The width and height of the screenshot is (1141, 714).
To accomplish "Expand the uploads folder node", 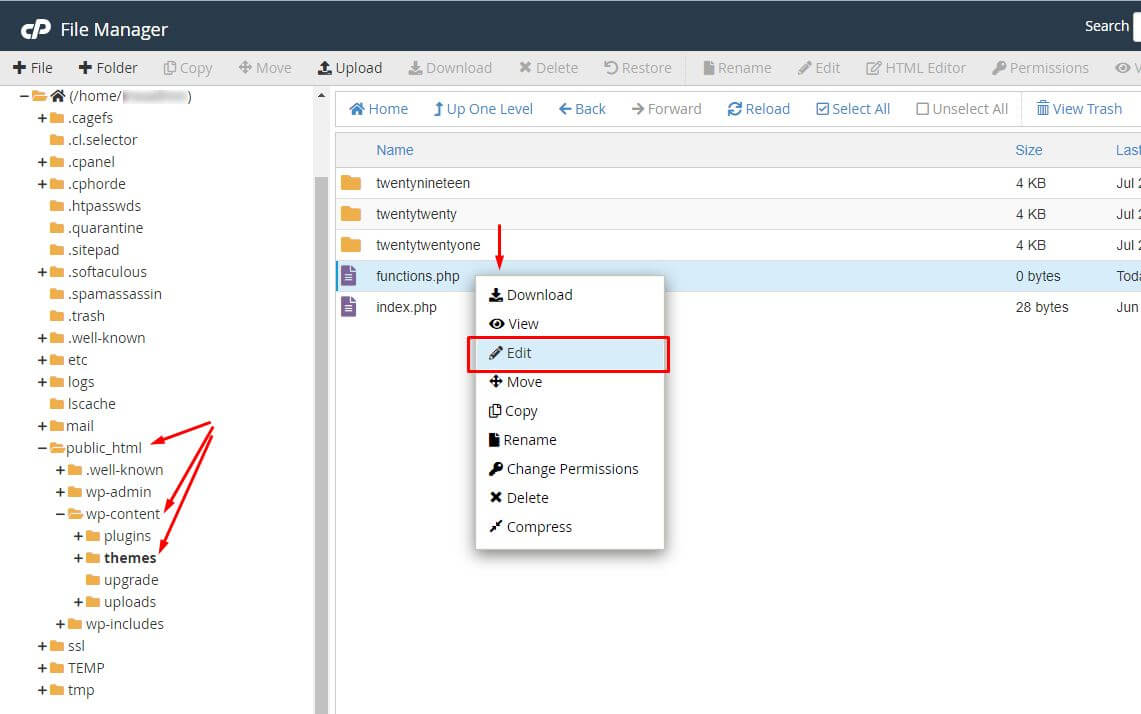I will coord(78,602).
